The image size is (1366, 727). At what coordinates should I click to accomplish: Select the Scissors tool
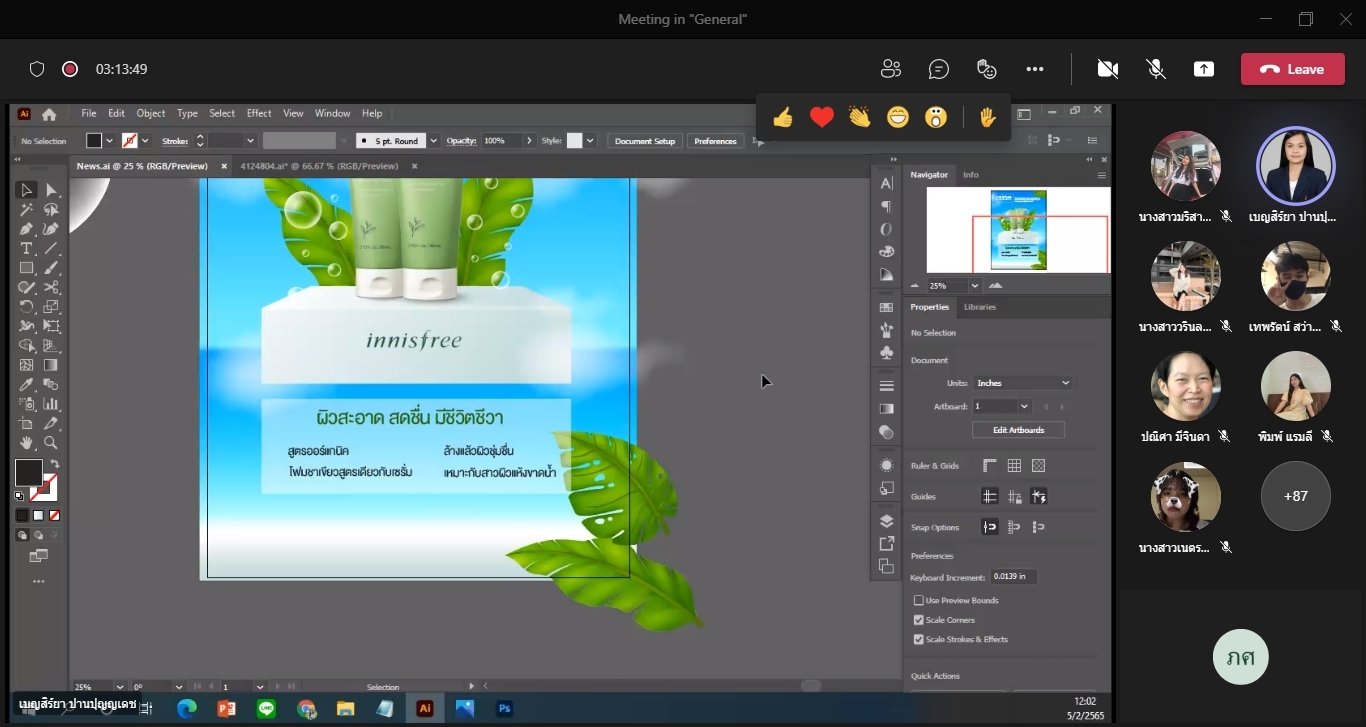tap(51, 287)
